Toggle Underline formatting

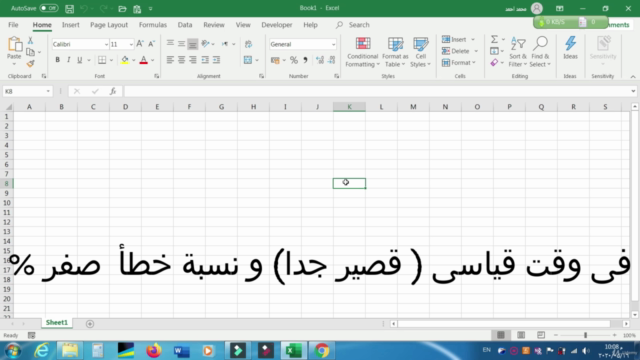pyautogui.click(x=80, y=60)
